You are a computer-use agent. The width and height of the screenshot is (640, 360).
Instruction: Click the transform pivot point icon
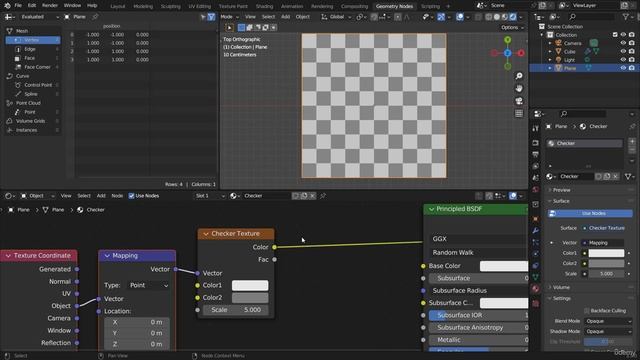tap(360, 17)
